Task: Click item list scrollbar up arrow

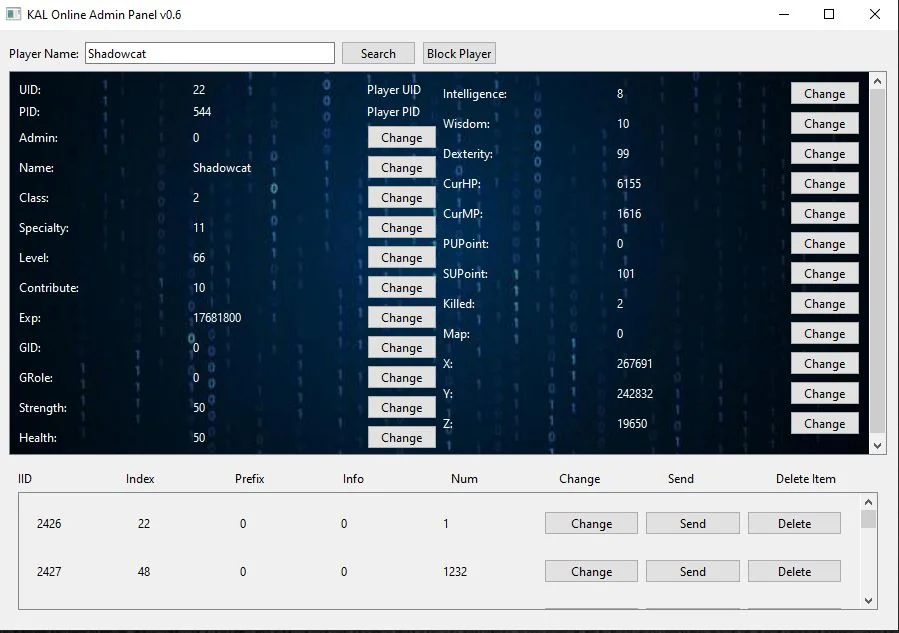Action: 869,502
